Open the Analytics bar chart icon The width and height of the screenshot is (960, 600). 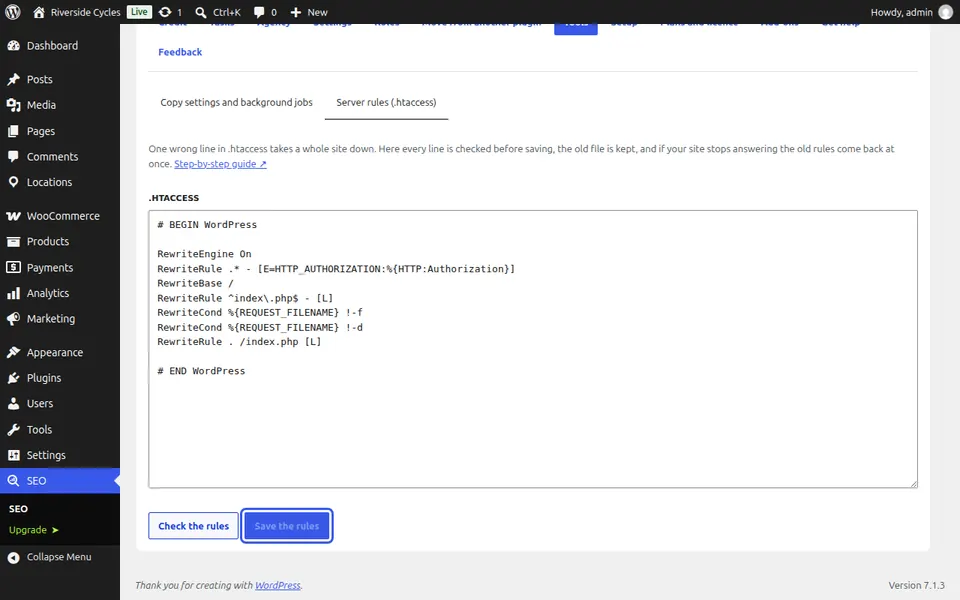[x=13, y=293]
